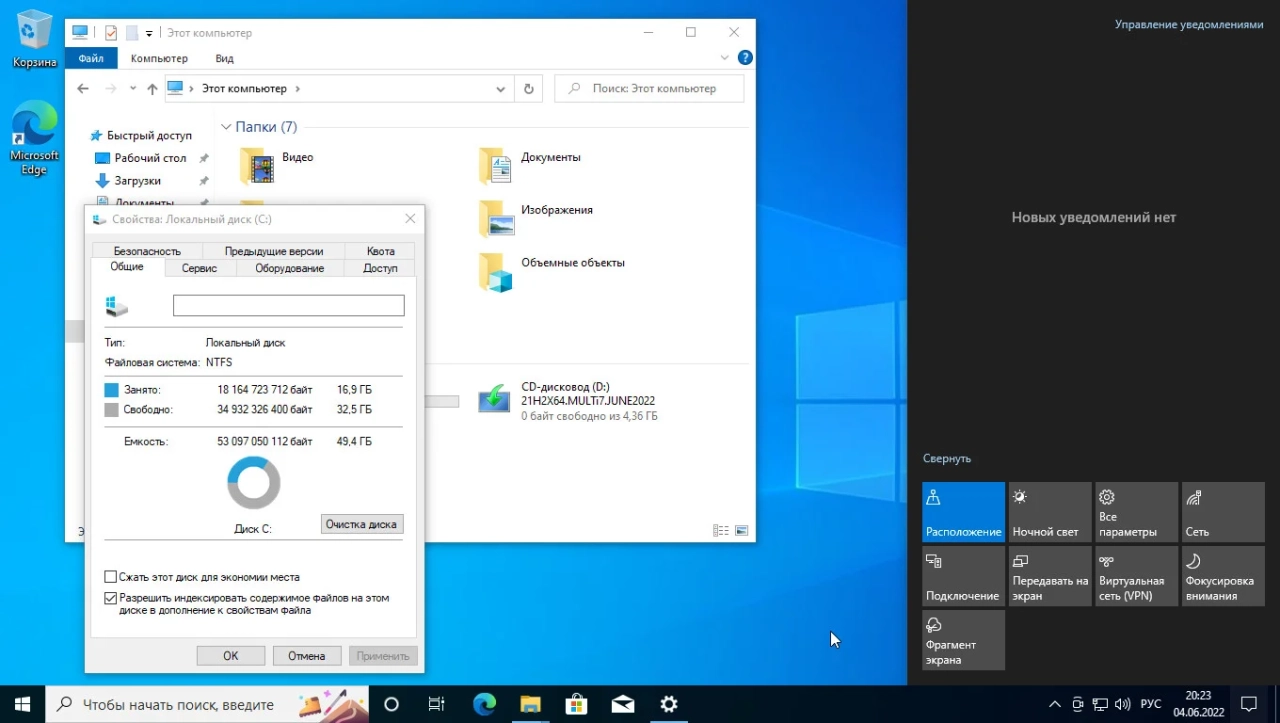This screenshot has height=723, width=1280.
Task: Click Передавать на экран quick action
Action: click(x=1050, y=575)
